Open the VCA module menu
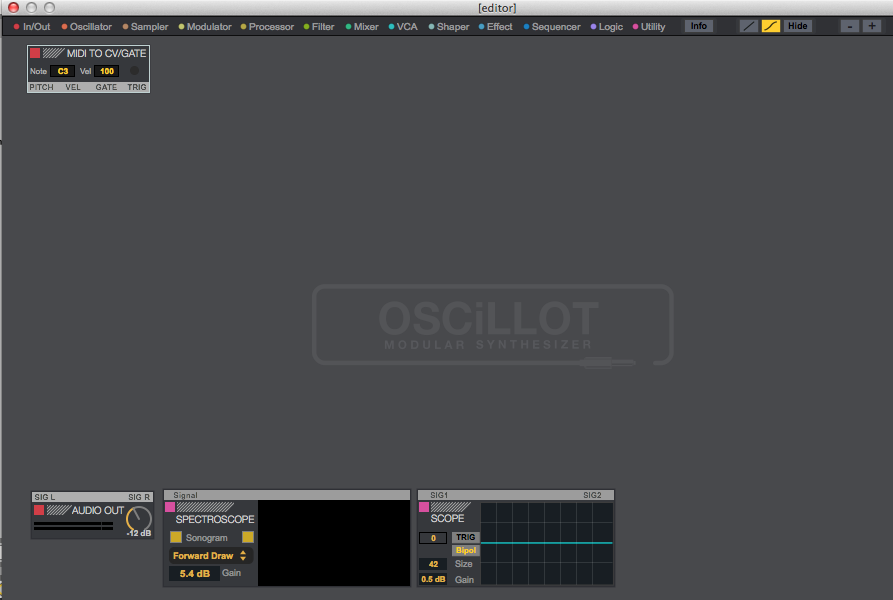 [x=403, y=27]
